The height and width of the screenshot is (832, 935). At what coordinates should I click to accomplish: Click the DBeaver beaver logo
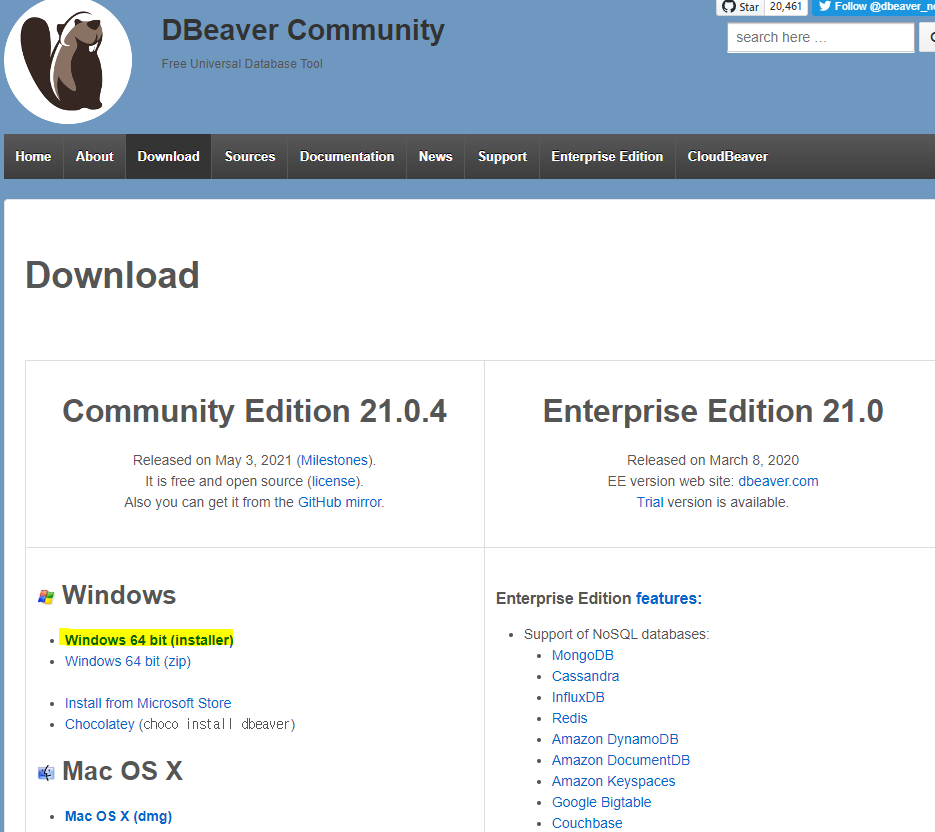click(x=68, y=61)
